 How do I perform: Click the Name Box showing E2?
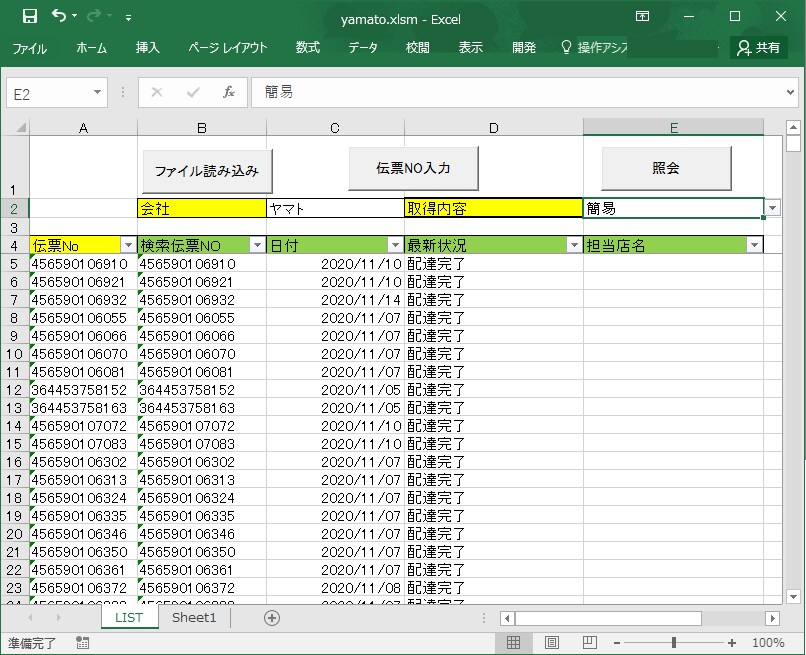pos(49,93)
